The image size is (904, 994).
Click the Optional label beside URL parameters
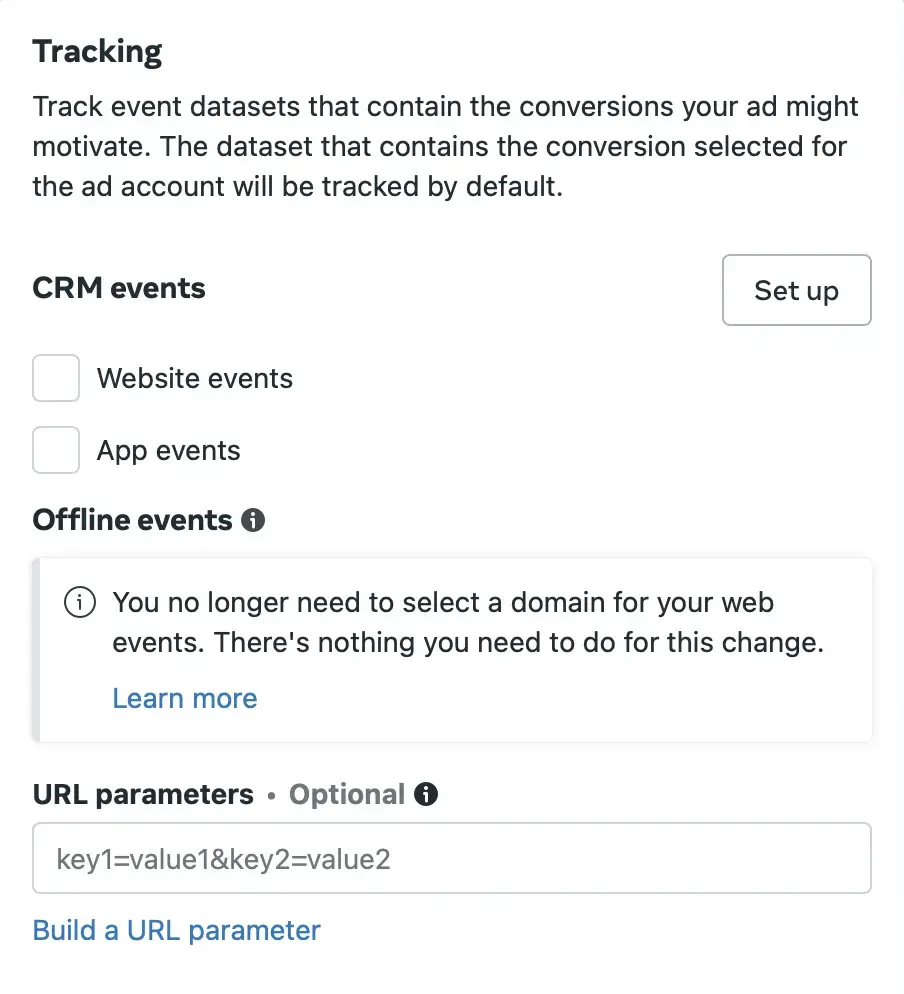(x=347, y=794)
